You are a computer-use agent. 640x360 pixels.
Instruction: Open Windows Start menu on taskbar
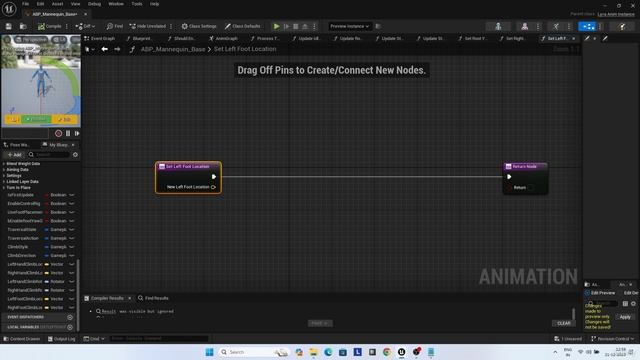coord(209,352)
